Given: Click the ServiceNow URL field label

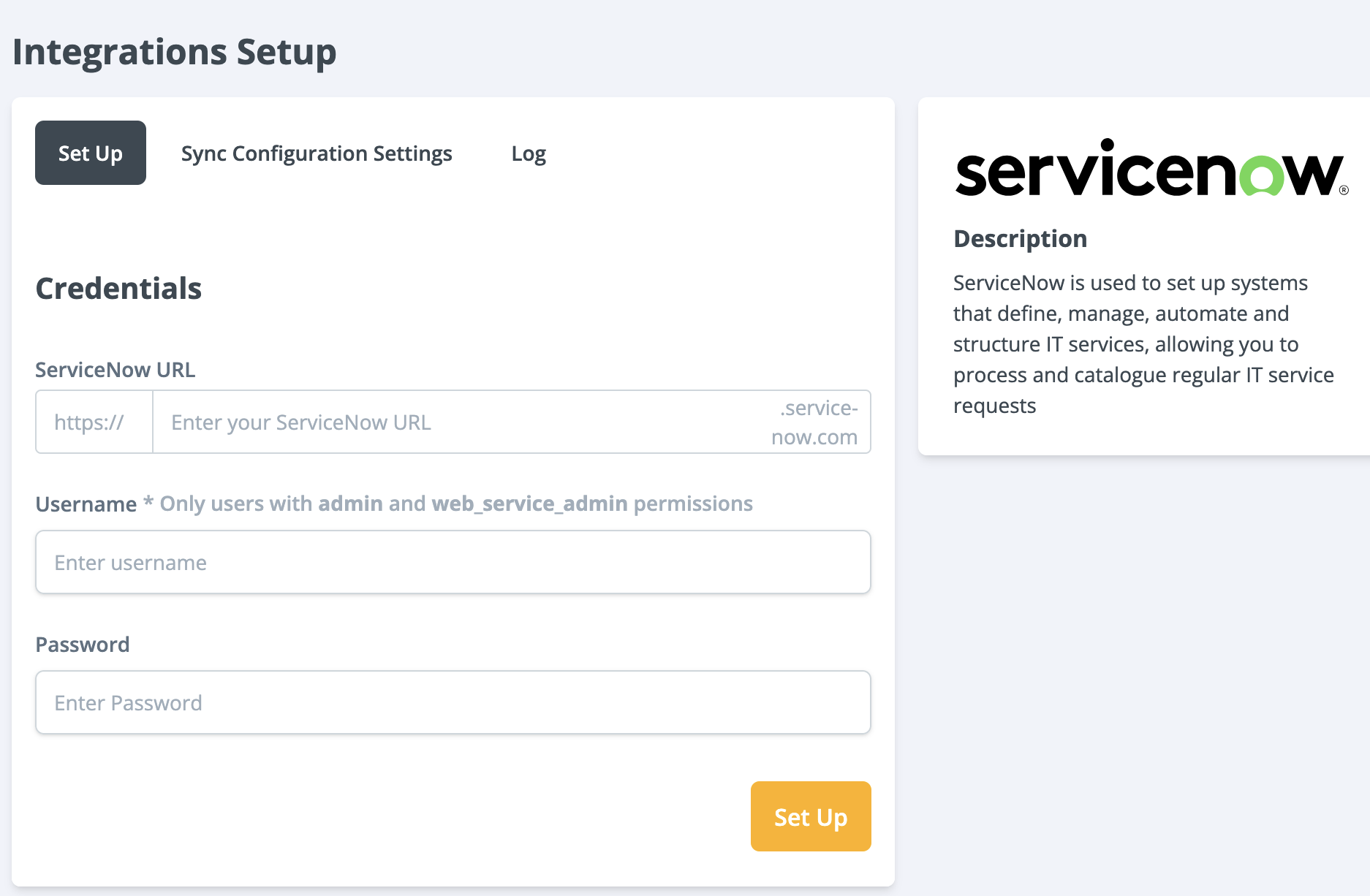Looking at the screenshot, I should coord(115,369).
